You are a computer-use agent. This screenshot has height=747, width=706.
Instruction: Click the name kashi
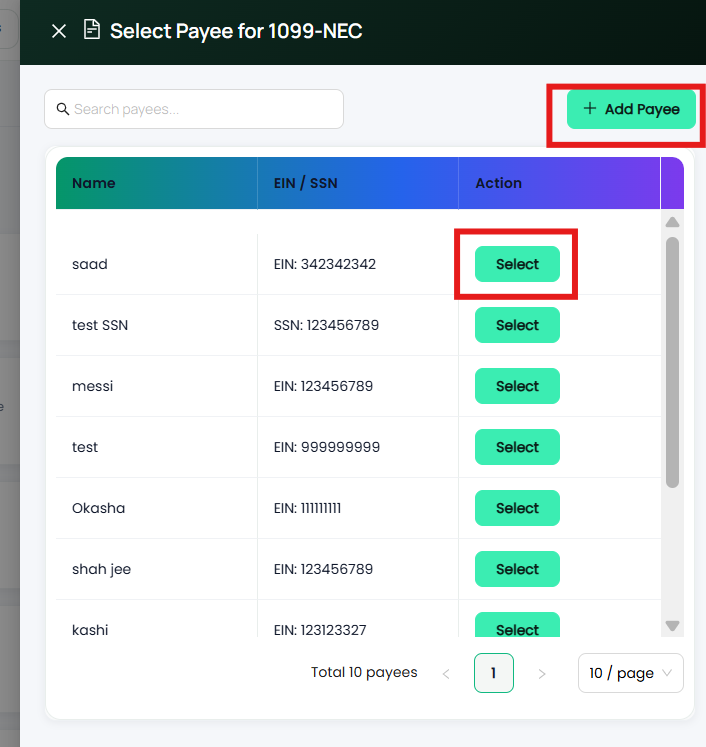click(x=90, y=630)
